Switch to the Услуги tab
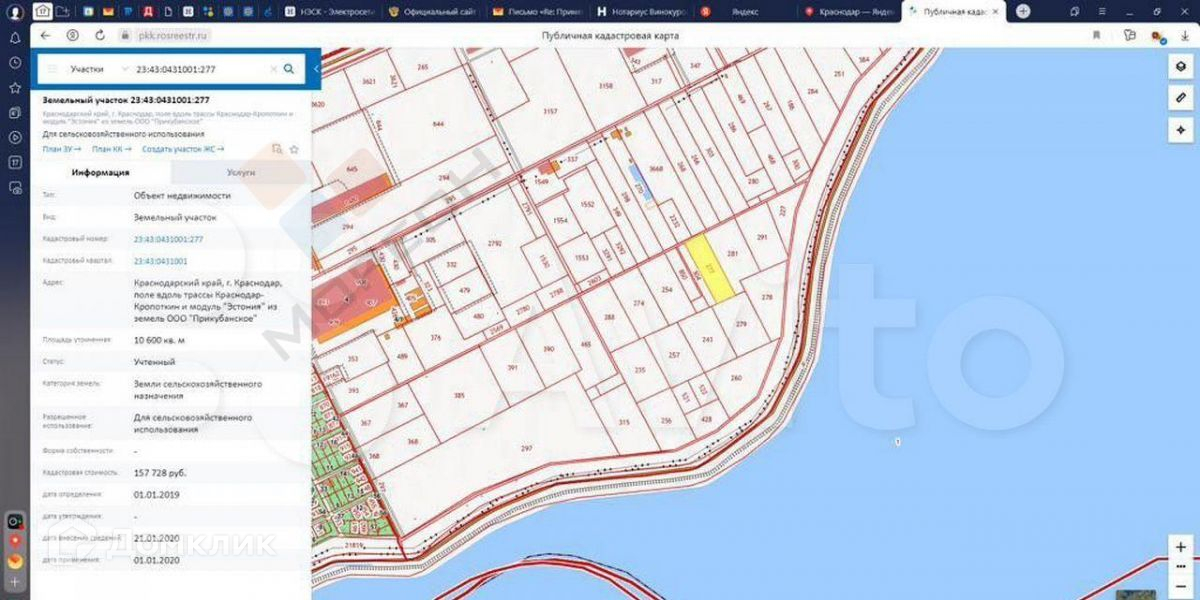1200x600 pixels. coord(241,172)
